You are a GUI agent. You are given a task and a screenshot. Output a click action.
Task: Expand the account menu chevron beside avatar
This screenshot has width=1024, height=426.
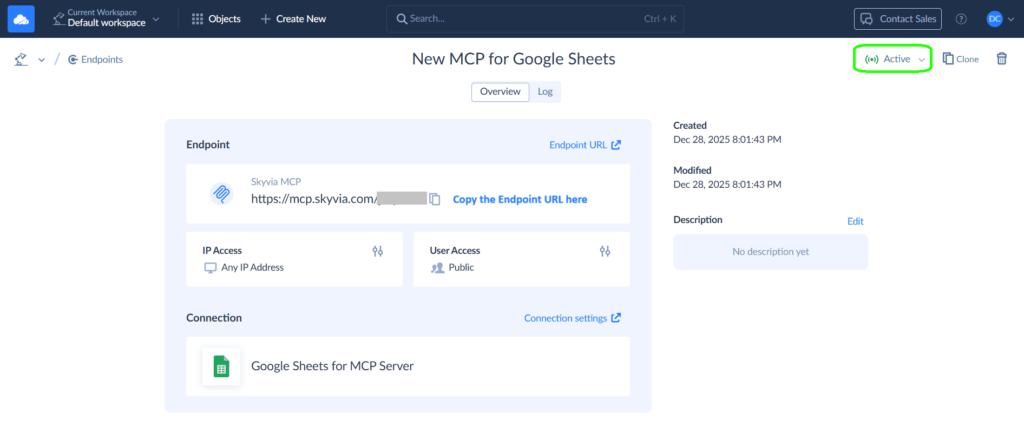click(x=1010, y=20)
